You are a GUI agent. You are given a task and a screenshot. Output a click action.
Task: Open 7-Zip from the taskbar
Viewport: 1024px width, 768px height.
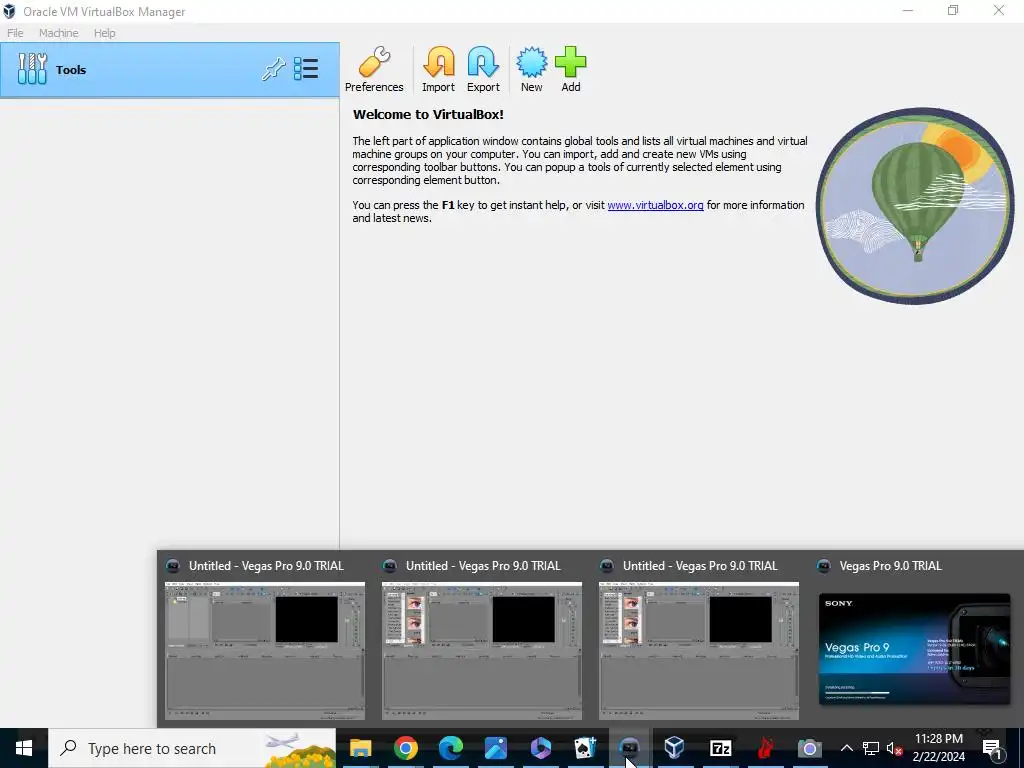[720, 748]
